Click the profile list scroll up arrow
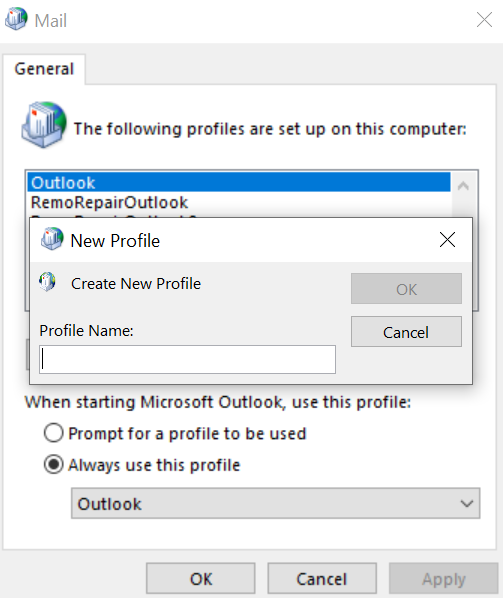 point(463,186)
